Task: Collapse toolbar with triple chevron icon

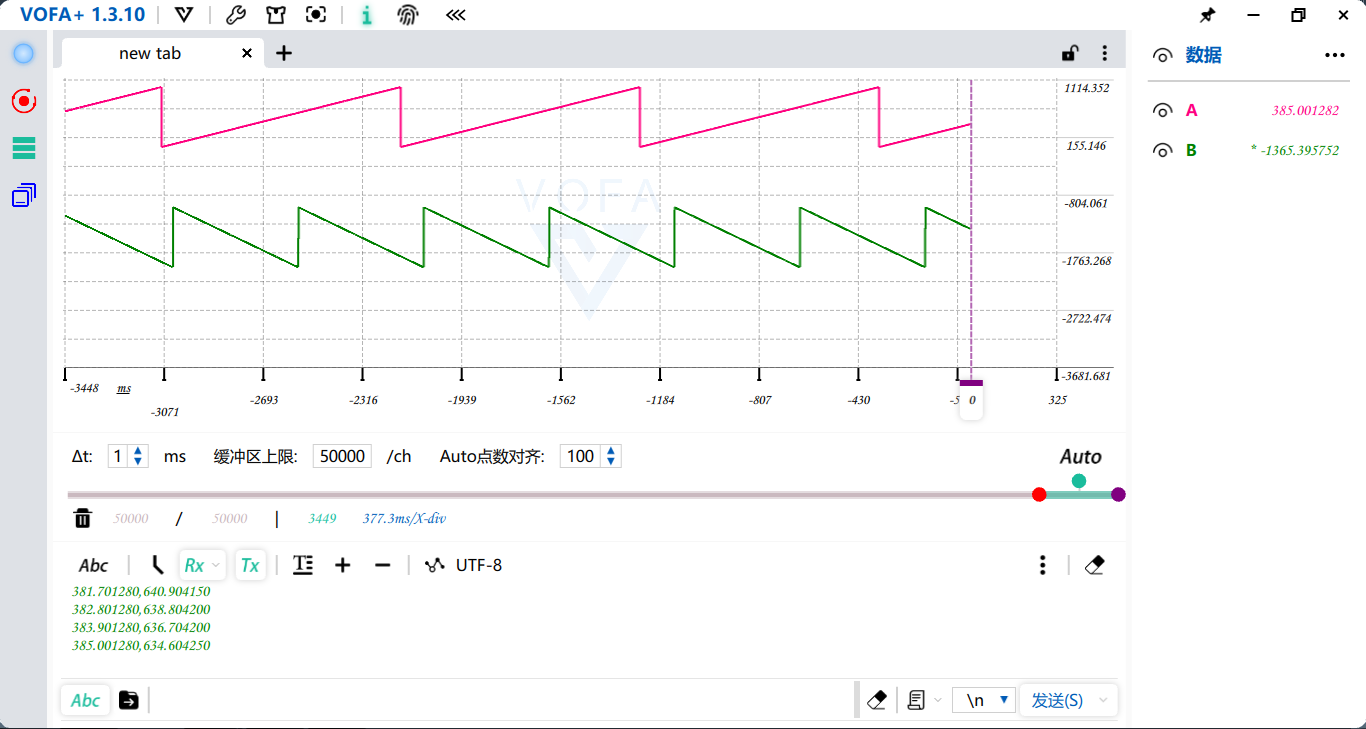Action: (x=455, y=15)
